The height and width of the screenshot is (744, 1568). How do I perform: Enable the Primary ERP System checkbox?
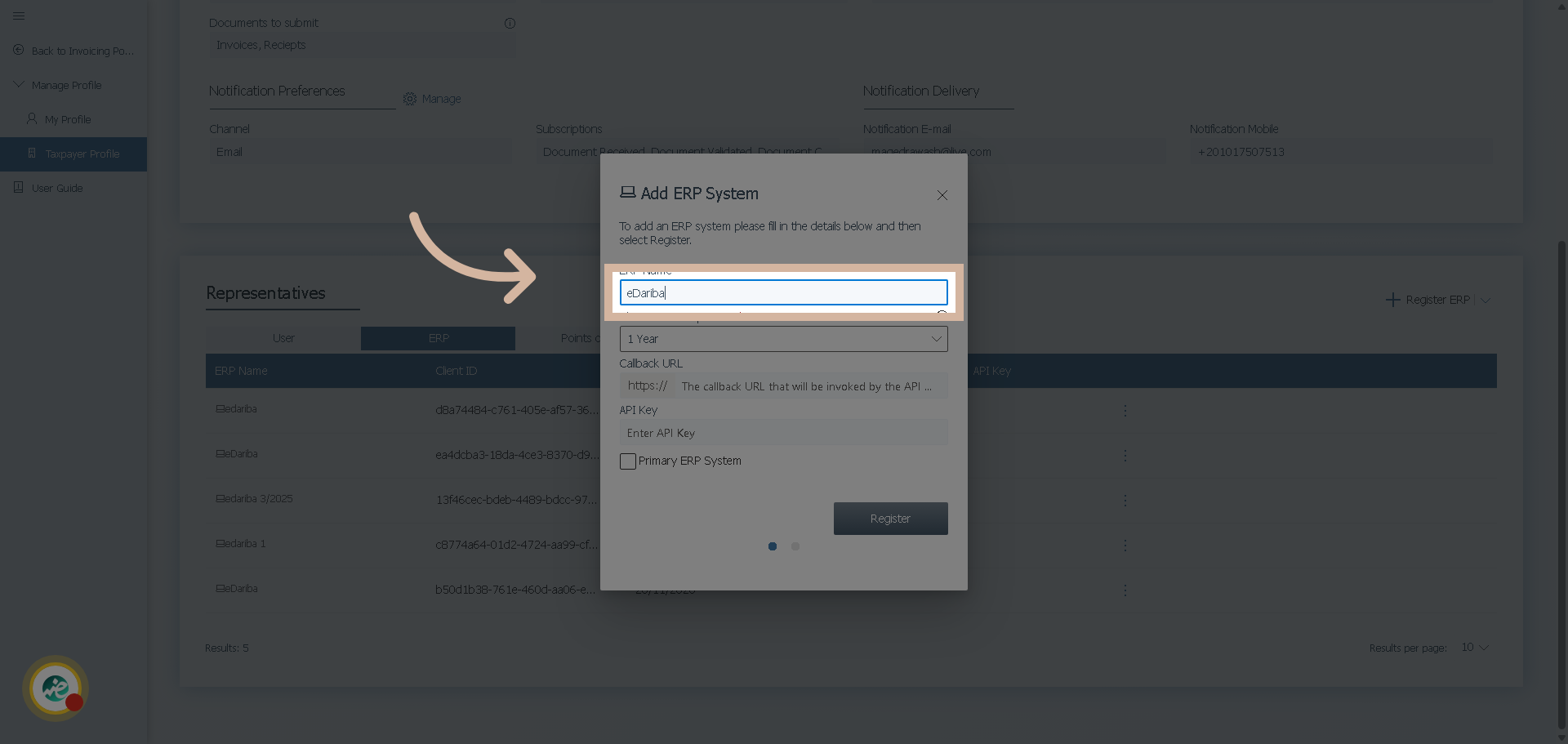coord(628,461)
